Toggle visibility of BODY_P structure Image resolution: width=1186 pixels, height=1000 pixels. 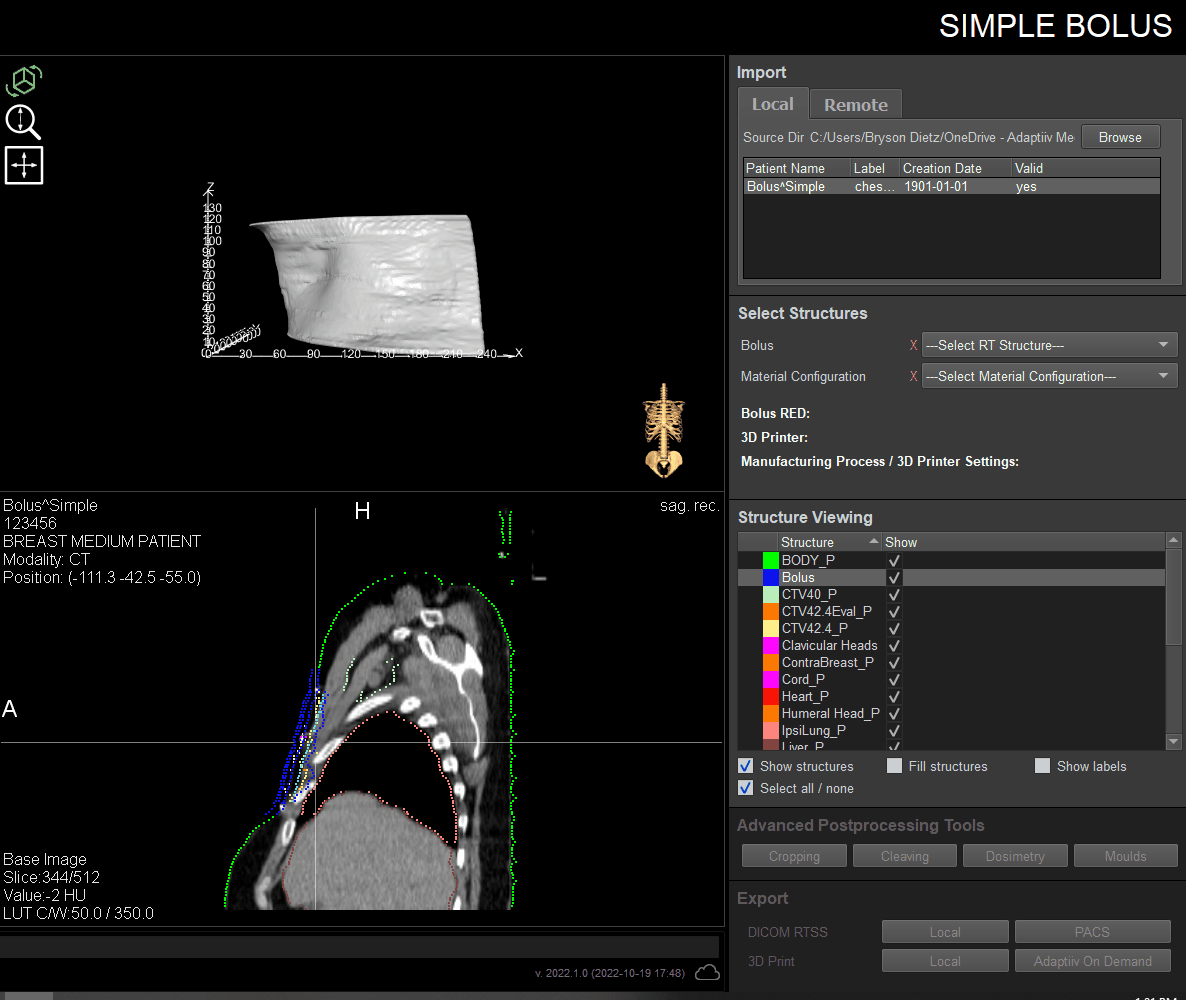894,561
